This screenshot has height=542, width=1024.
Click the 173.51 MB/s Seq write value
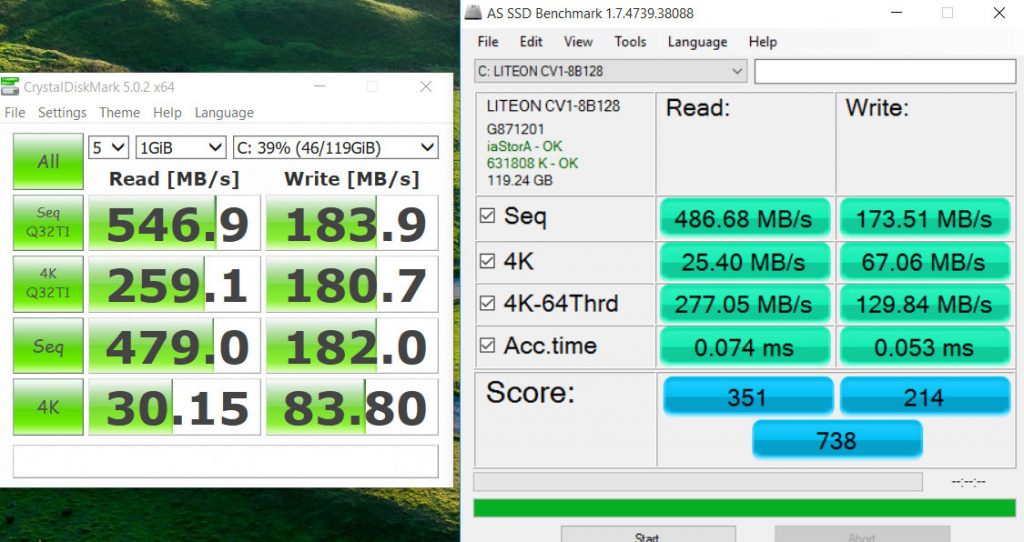[924, 218]
